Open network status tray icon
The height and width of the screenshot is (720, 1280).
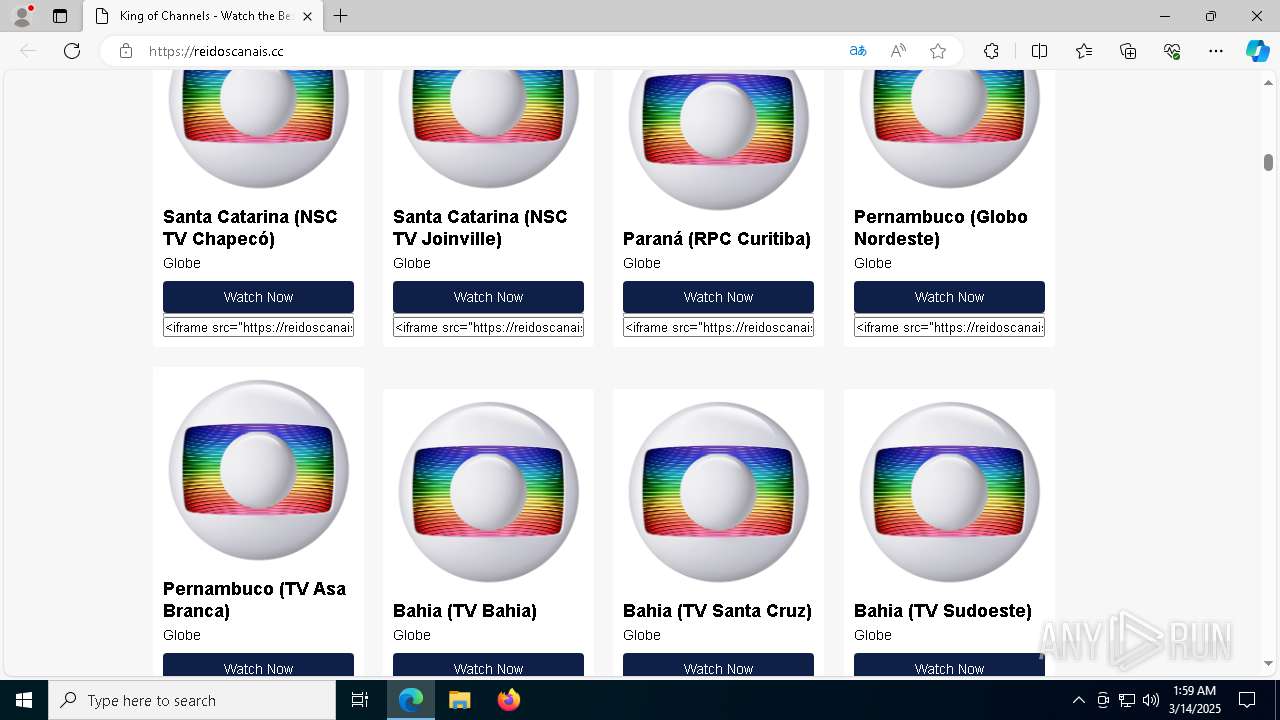coord(1127,700)
